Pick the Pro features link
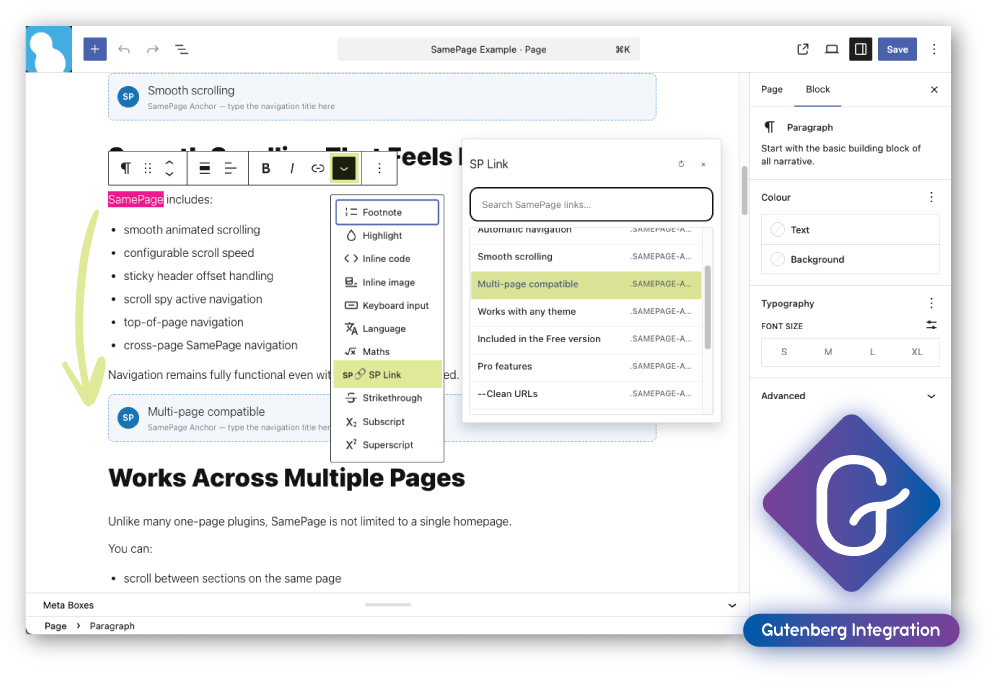 click(585, 366)
